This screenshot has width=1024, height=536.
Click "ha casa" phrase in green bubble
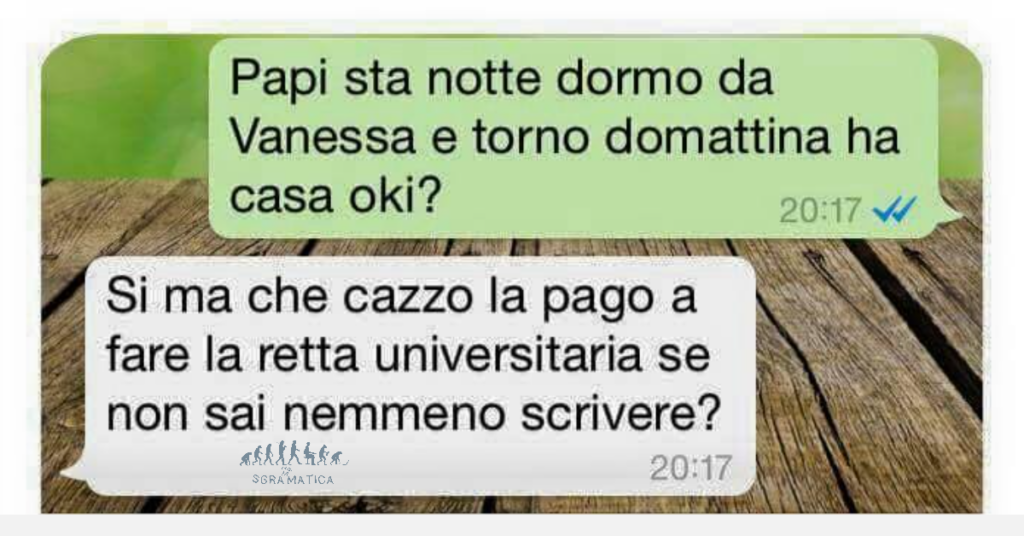564,166
